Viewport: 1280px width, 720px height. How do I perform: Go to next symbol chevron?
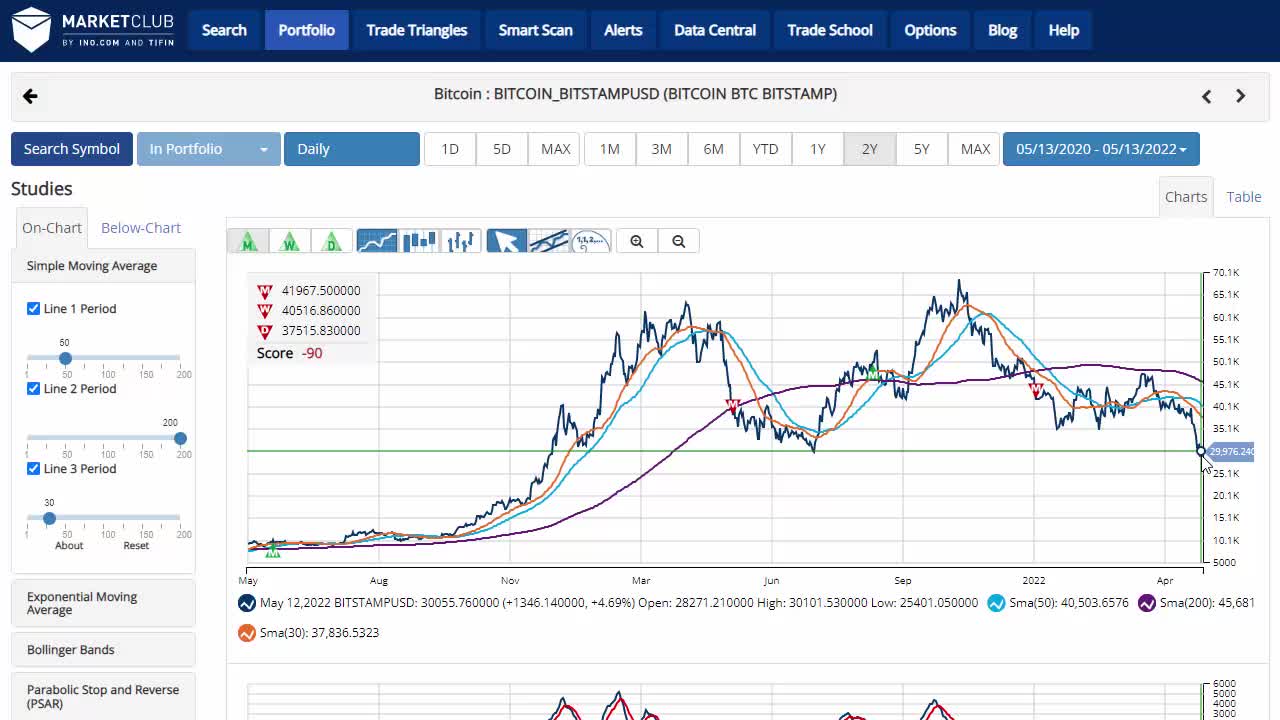pyautogui.click(x=1241, y=96)
